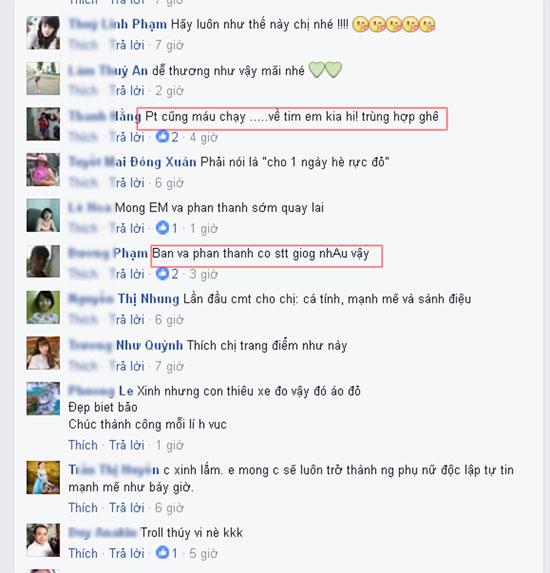Open the commenter avatar beside 'cho 1 ngày hè rực đỏ'
The height and width of the screenshot is (573, 550).
43,170
